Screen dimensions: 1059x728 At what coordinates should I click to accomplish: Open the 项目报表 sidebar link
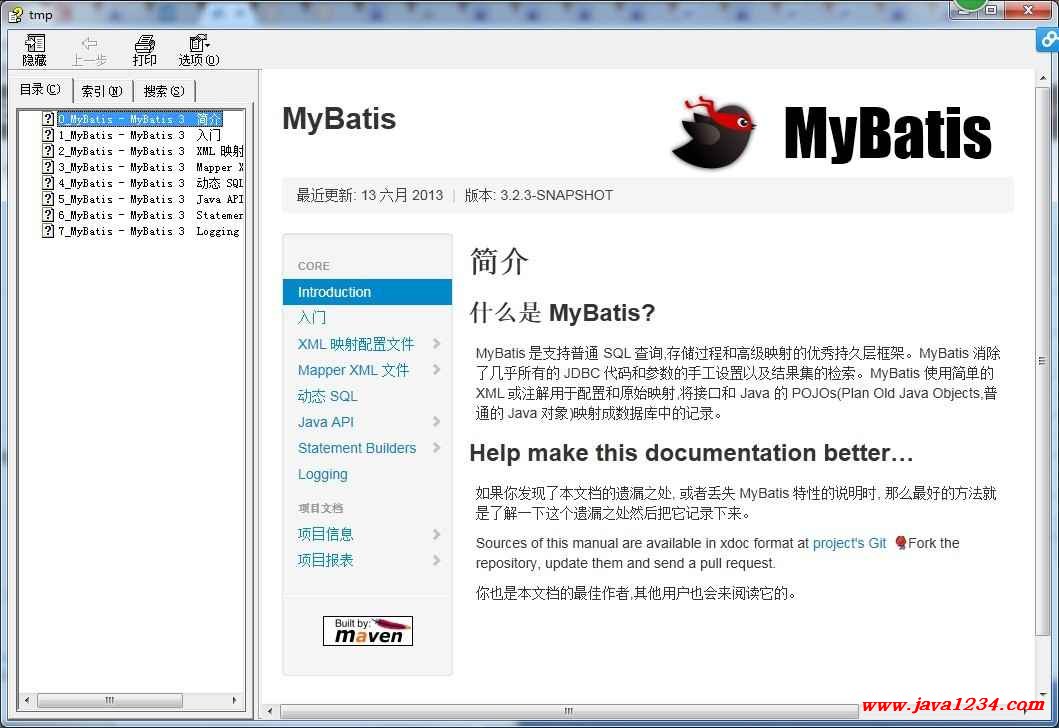326,560
